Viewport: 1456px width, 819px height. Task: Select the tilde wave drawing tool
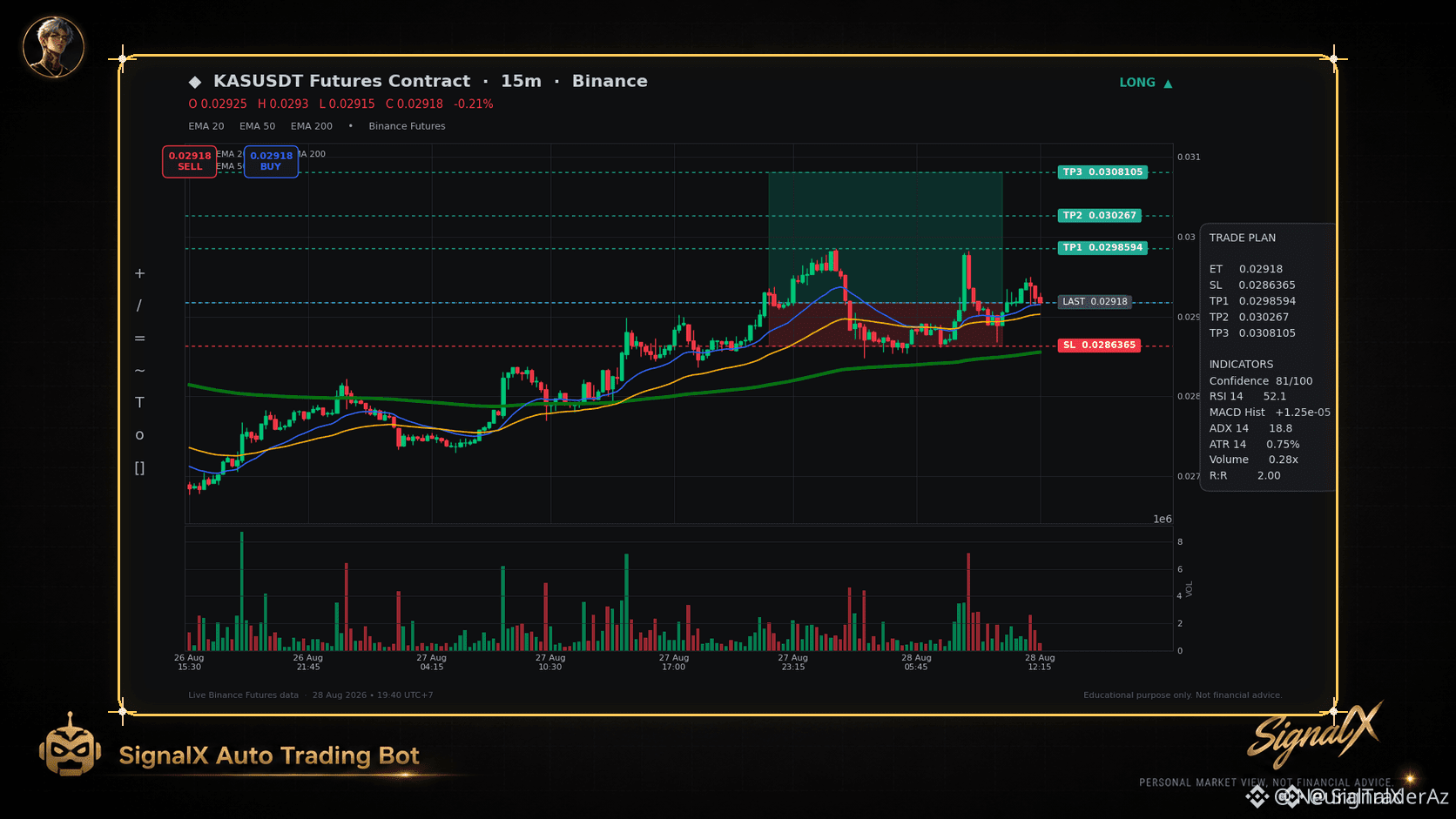[139, 371]
